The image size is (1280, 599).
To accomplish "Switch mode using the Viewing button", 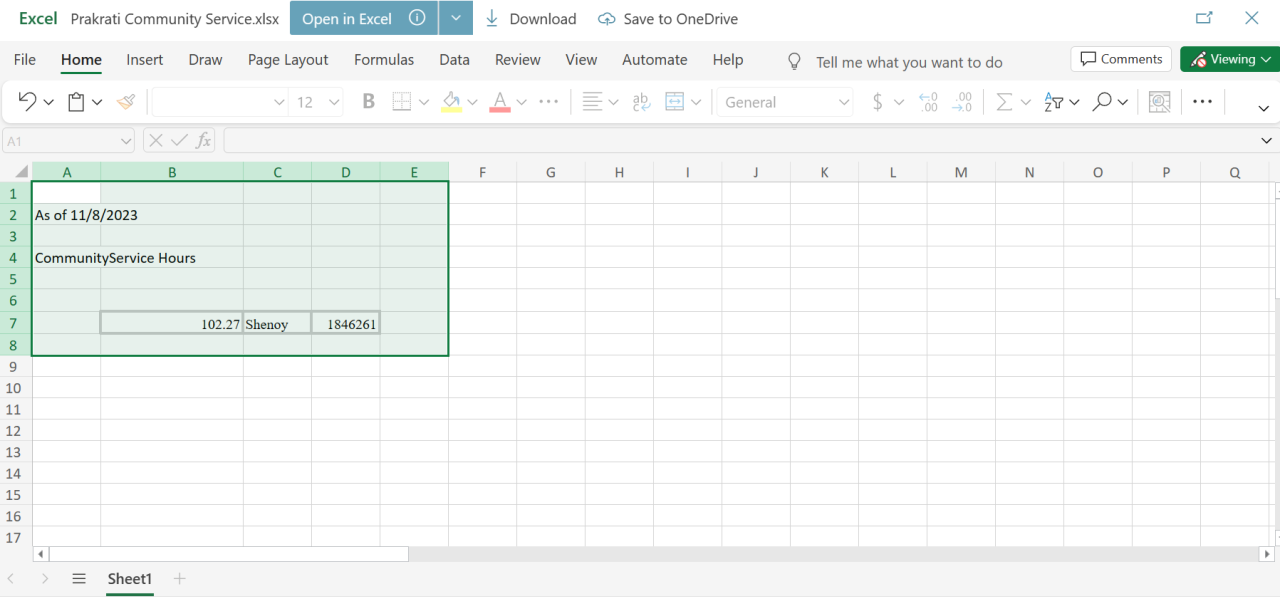I will 1229,59.
